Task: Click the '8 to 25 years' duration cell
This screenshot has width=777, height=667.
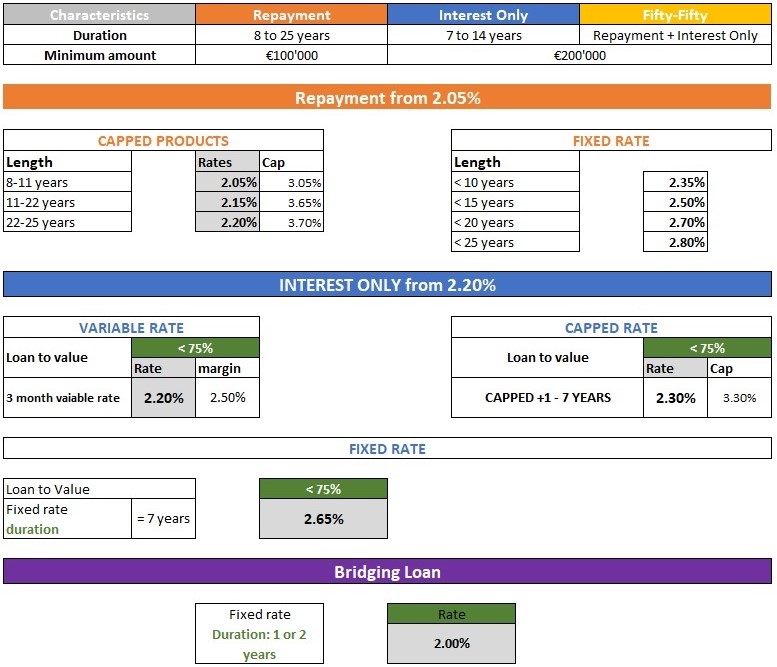Action: click(x=291, y=35)
